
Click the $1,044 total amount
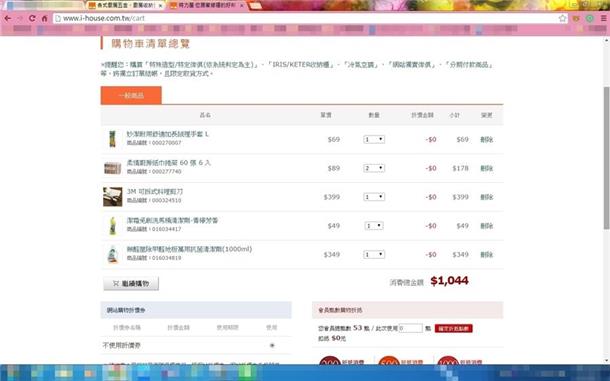[x=449, y=281]
